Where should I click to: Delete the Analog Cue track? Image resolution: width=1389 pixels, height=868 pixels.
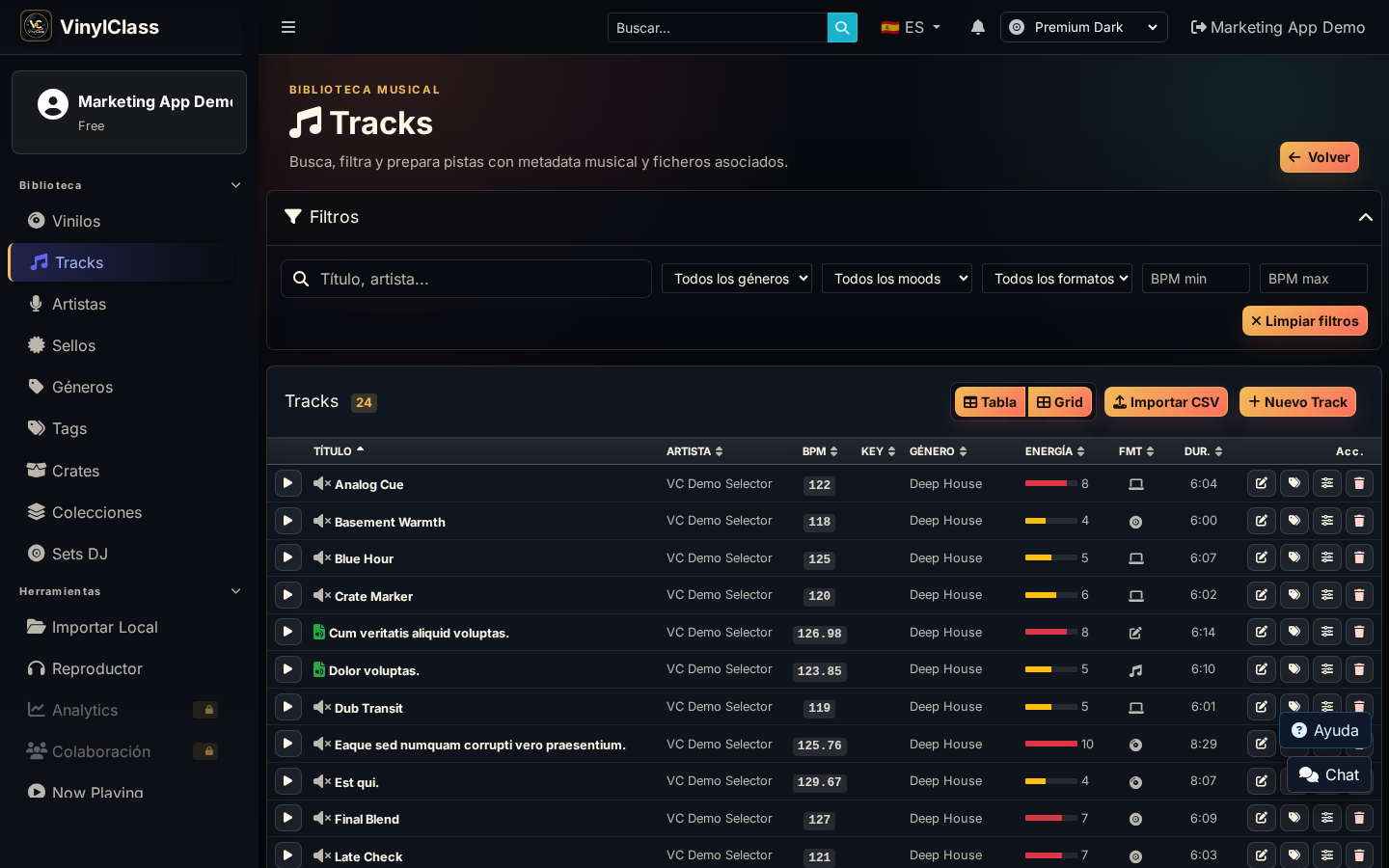point(1359,483)
